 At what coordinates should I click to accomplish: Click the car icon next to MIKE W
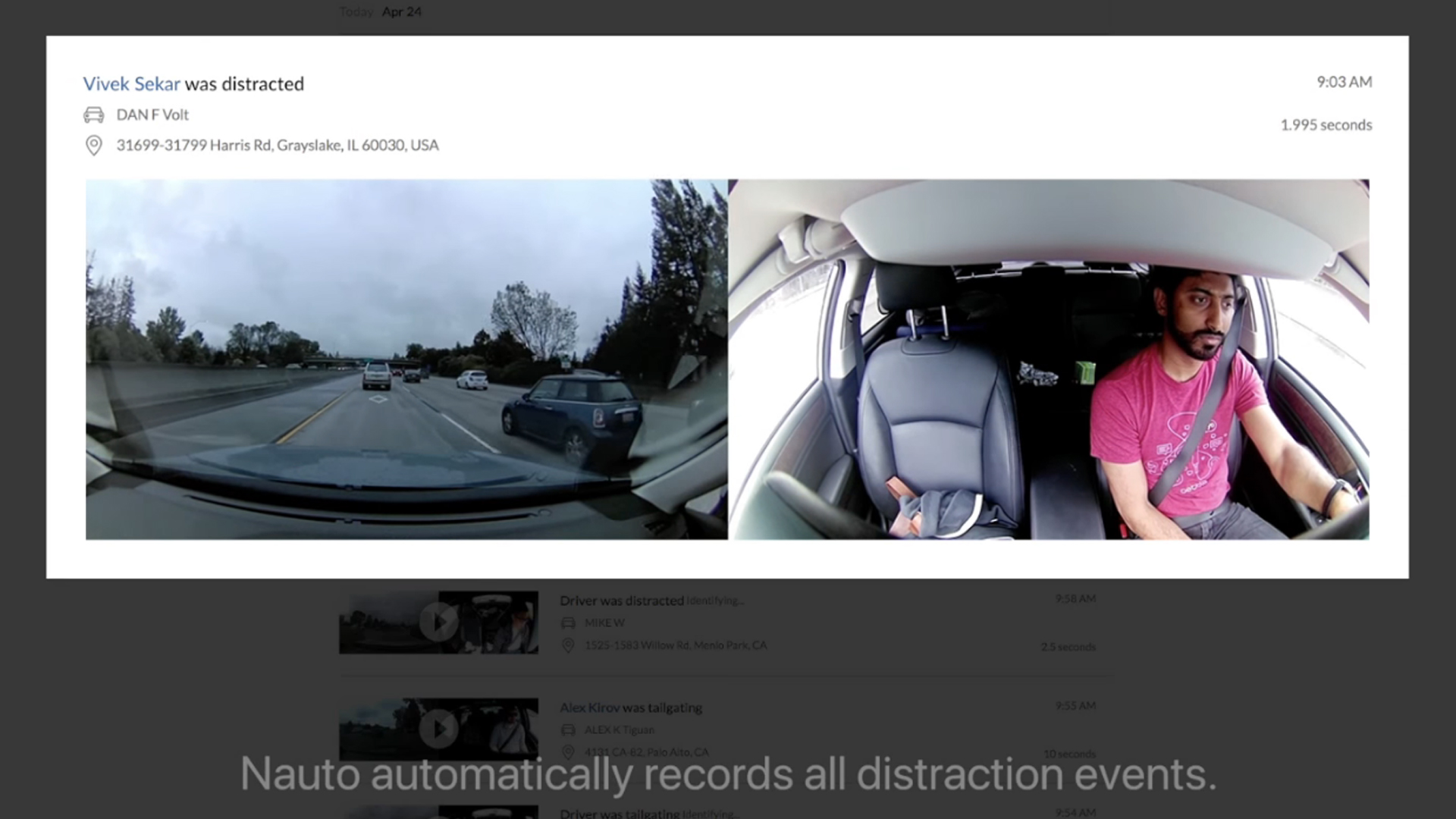click(568, 623)
